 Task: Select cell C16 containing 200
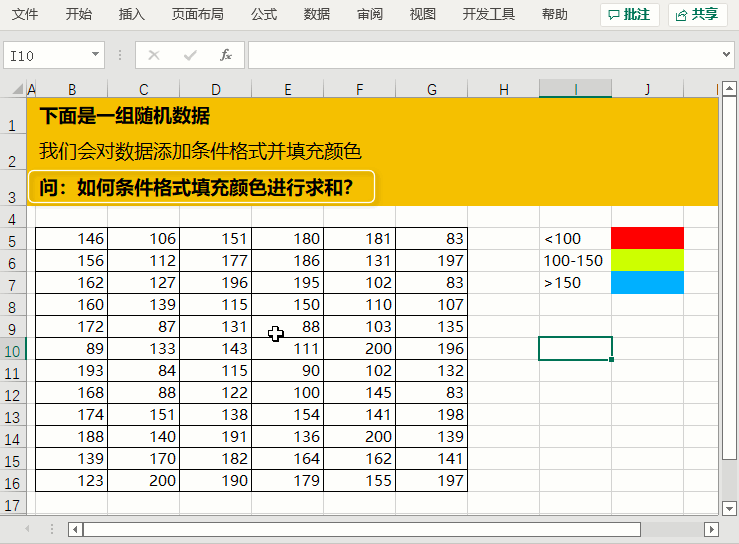(144, 480)
